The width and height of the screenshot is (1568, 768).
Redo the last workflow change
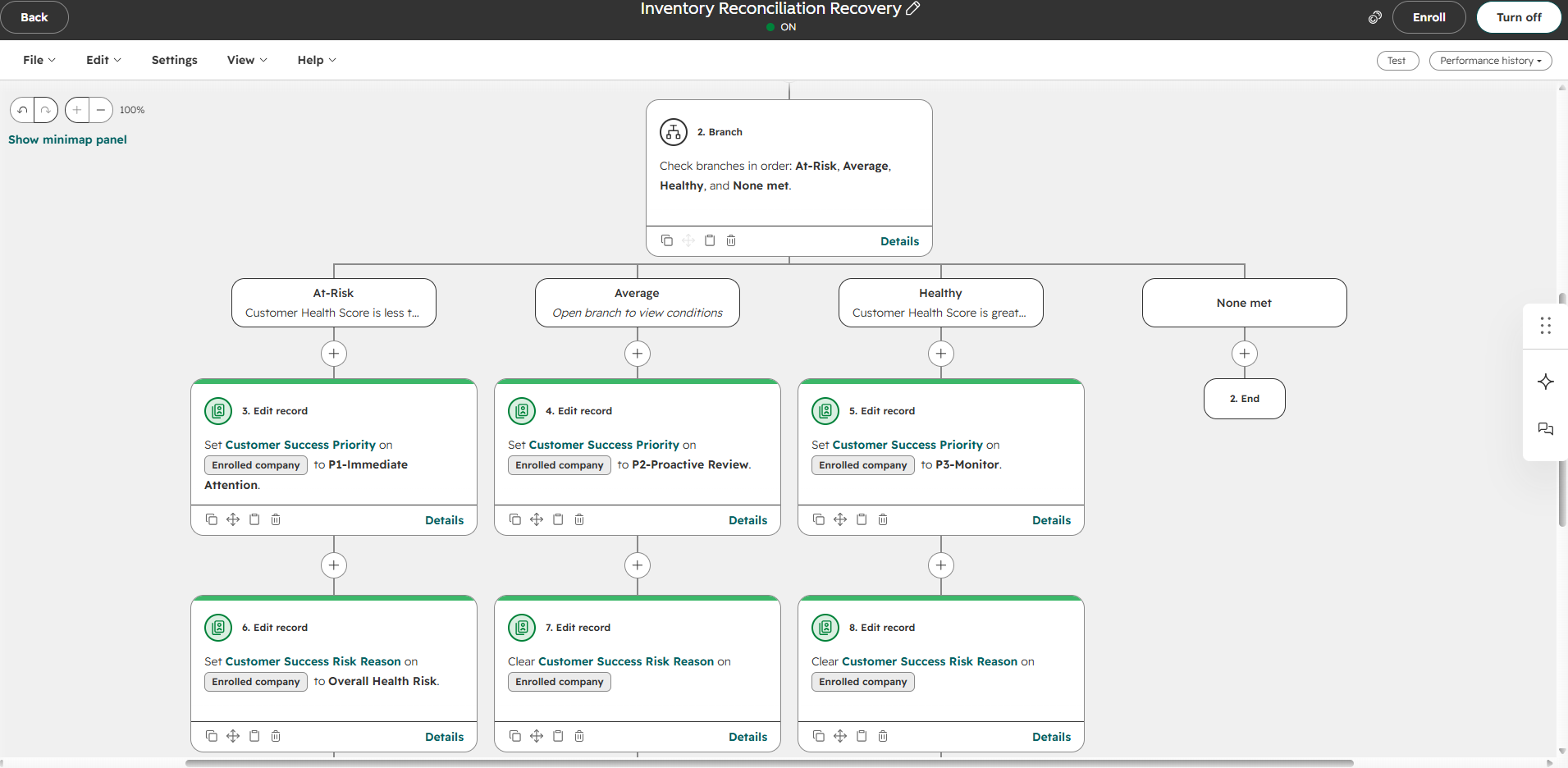[x=46, y=110]
